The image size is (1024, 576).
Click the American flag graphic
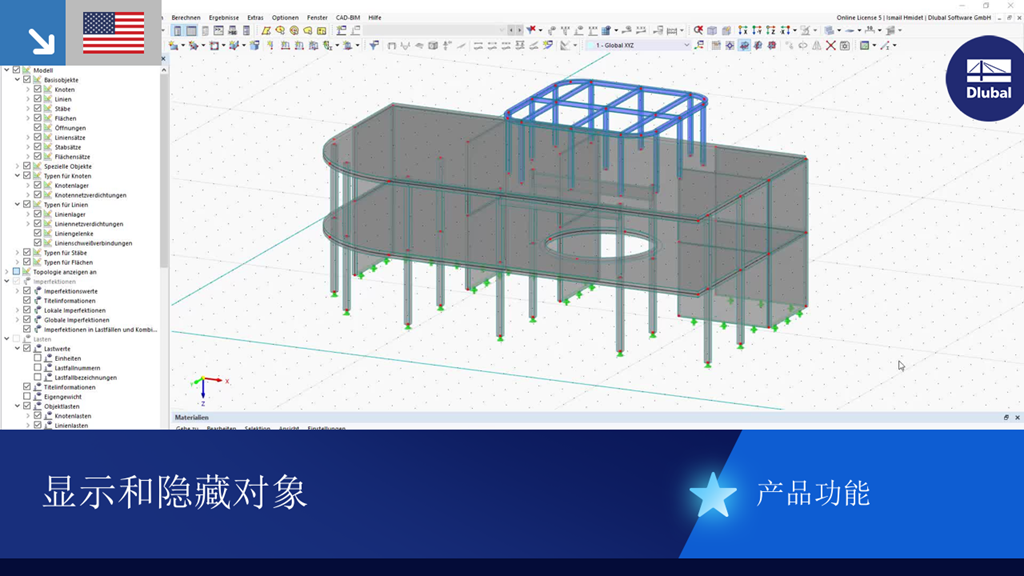115,30
